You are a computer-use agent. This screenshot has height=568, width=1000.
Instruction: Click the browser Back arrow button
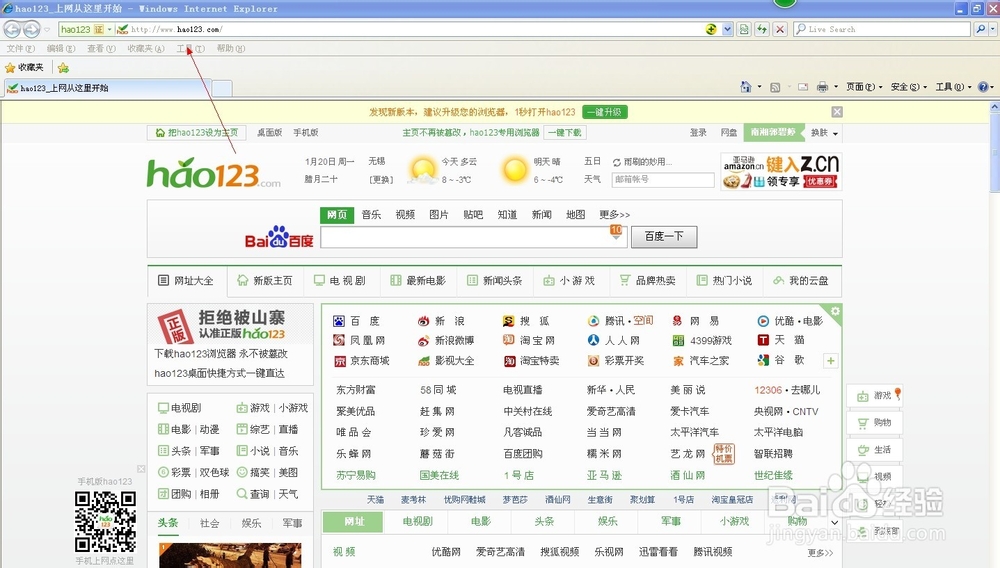point(11,29)
